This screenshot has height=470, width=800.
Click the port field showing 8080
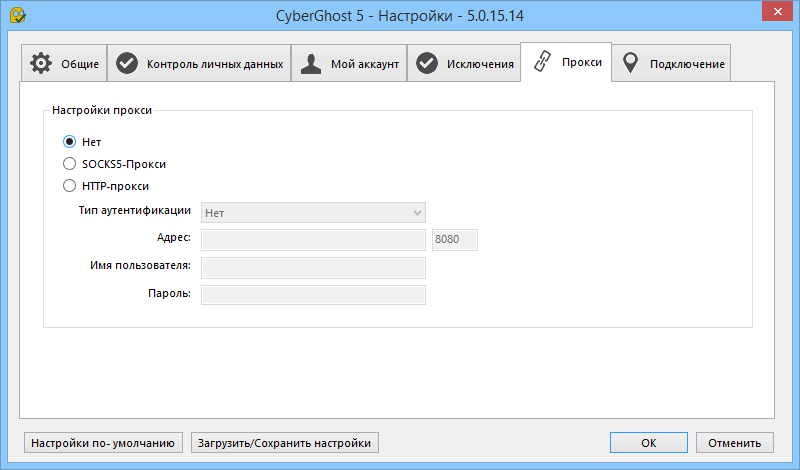click(x=454, y=240)
